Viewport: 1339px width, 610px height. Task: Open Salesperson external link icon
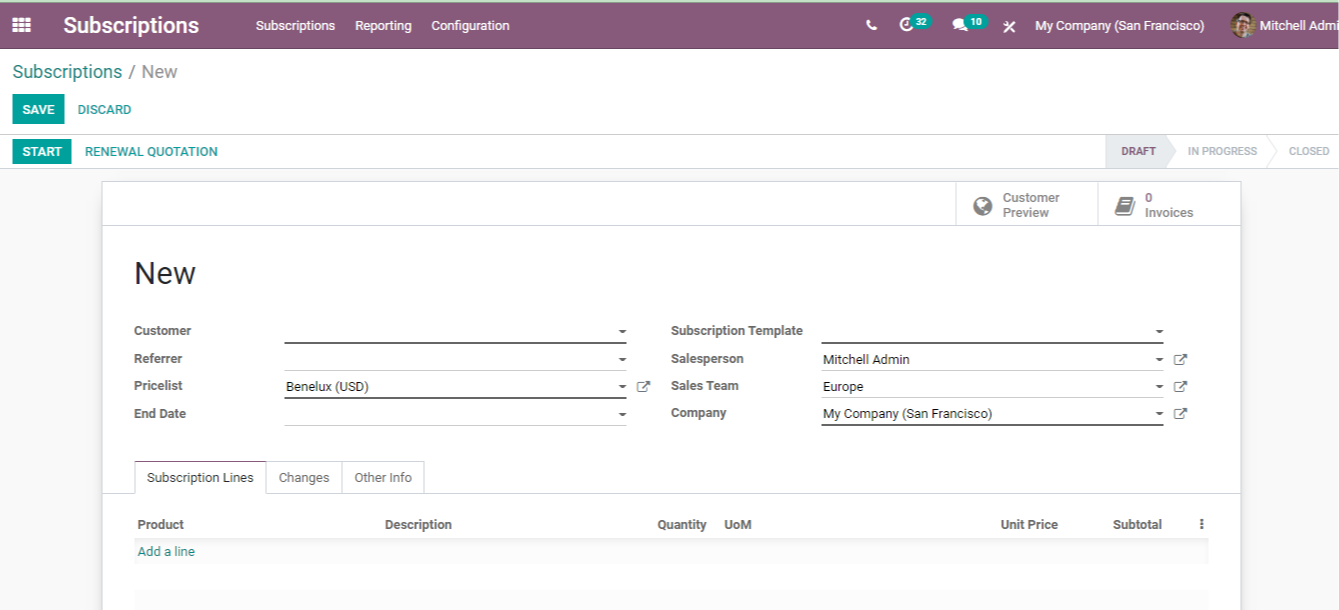click(x=1180, y=359)
